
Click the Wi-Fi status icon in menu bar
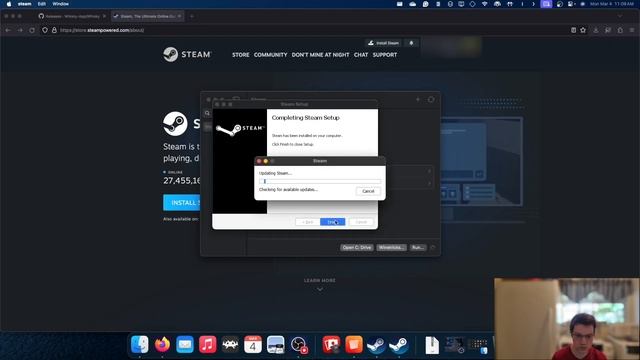click(484, 4)
